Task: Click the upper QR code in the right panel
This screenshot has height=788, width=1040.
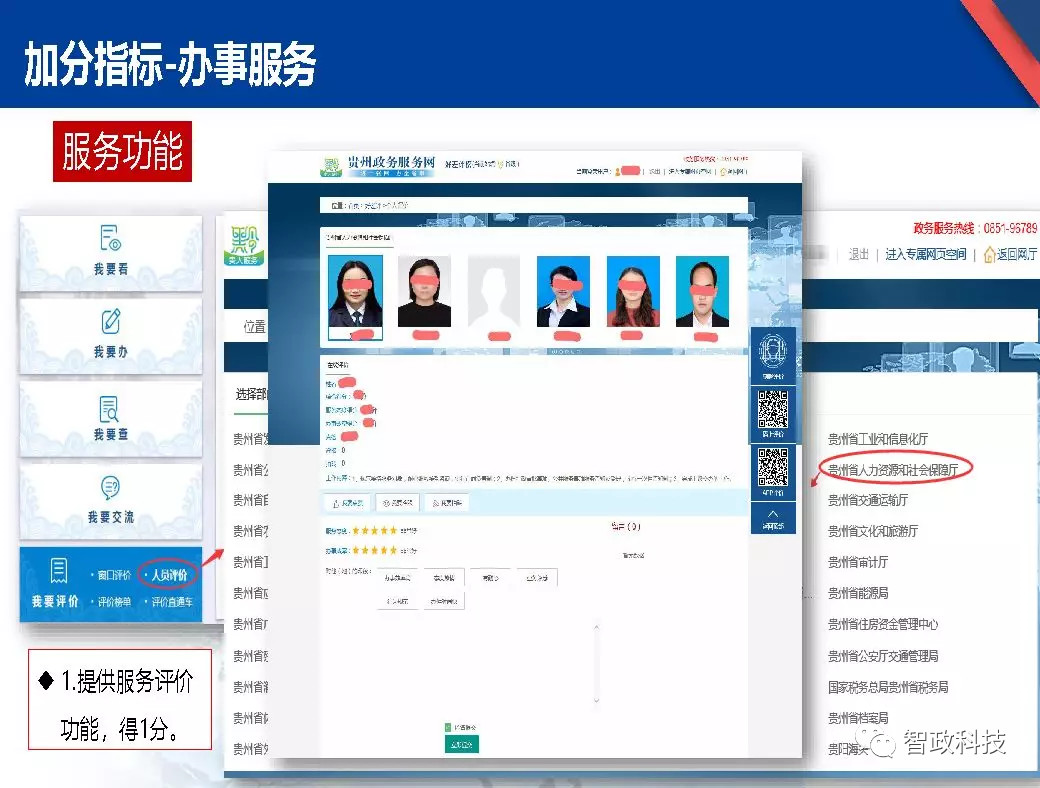Action: click(773, 408)
